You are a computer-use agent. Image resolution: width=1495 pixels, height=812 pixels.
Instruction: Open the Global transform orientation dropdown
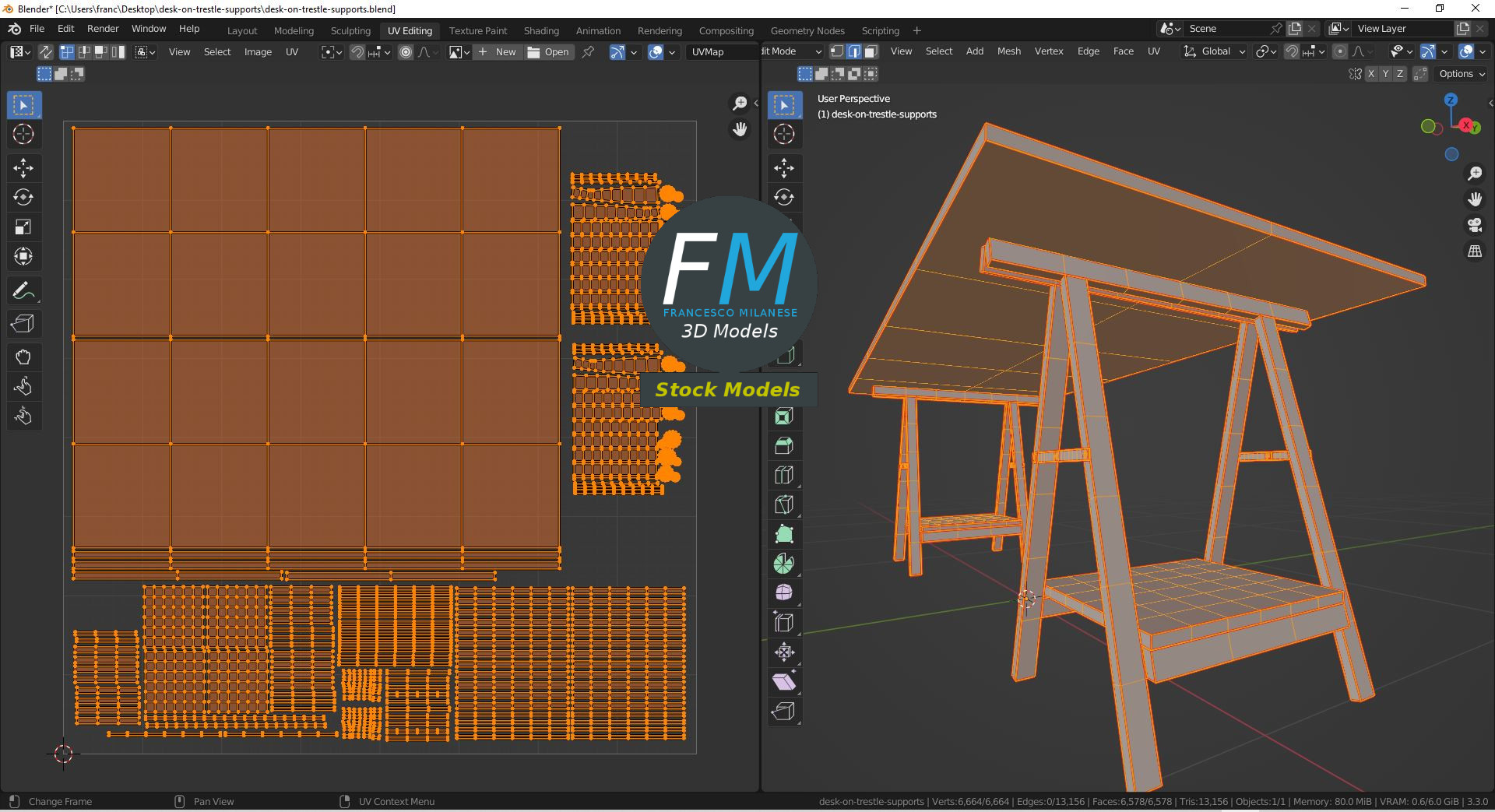tap(1215, 51)
